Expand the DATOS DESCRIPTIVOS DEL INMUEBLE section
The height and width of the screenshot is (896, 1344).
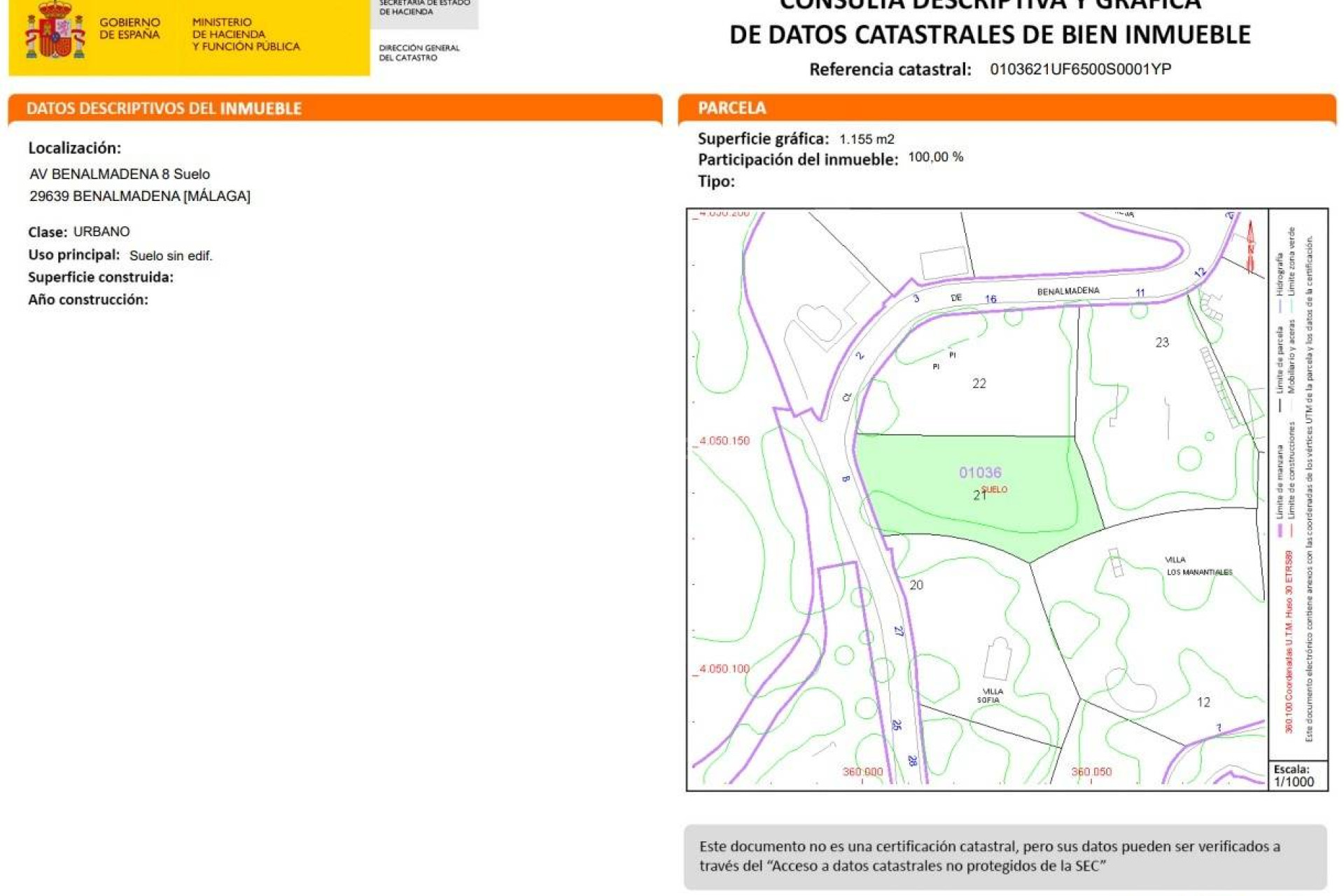pyautogui.click(x=164, y=108)
